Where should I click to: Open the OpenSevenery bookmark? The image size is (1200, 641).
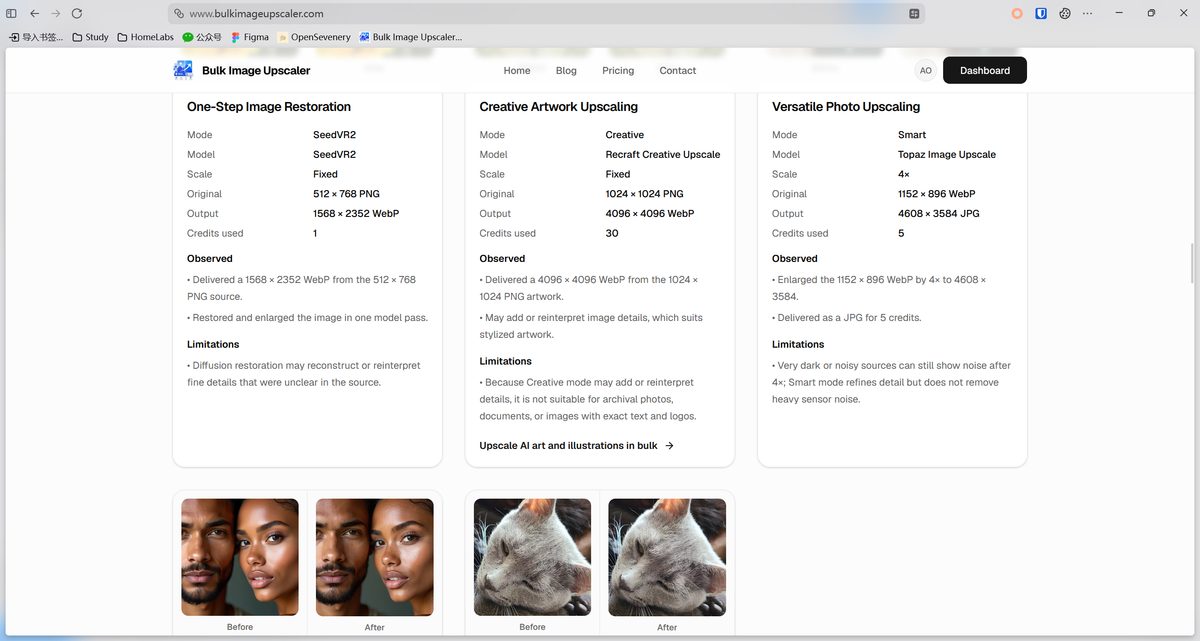pyautogui.click(x=314, y=37)
